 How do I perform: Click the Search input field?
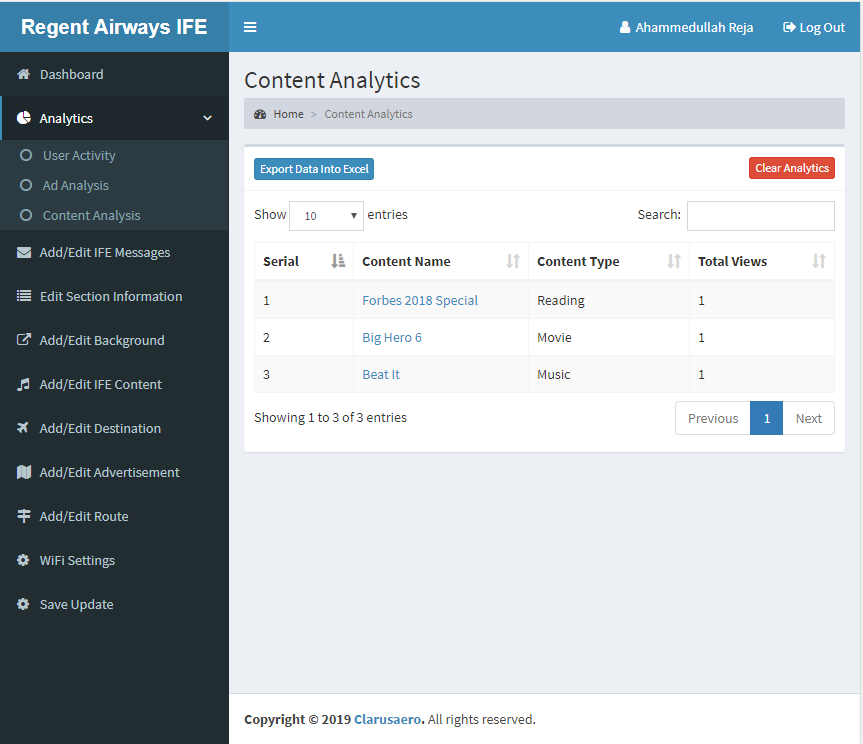coord(760,215)
